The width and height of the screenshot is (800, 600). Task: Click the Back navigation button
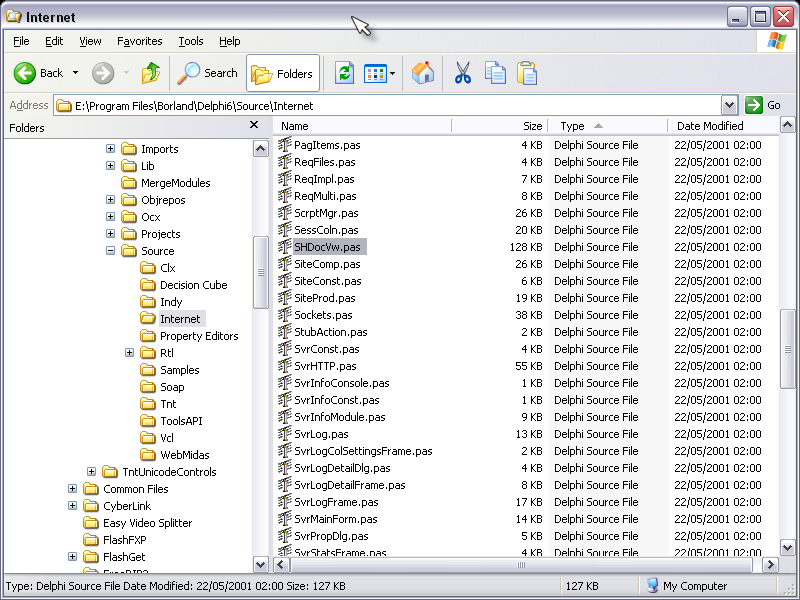40,73
